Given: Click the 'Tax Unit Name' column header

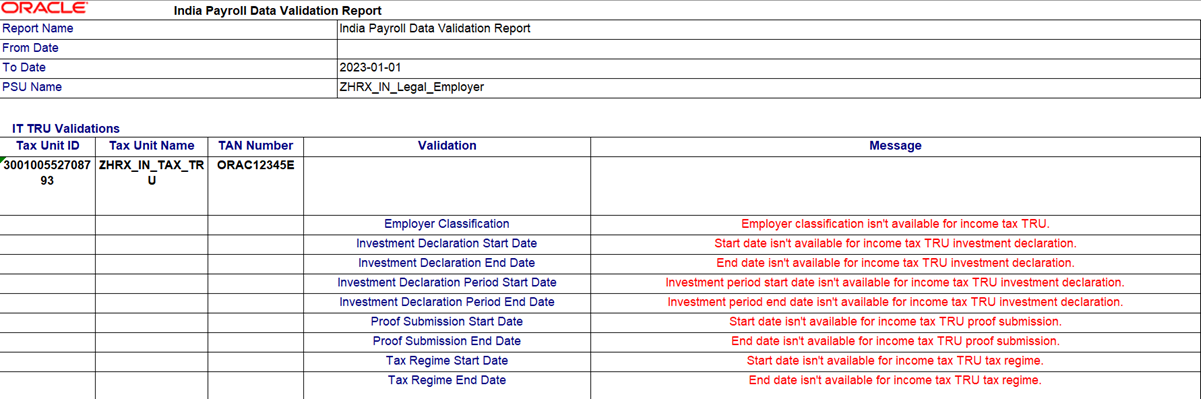Looking at the screenshot, I should pos(152,146).
